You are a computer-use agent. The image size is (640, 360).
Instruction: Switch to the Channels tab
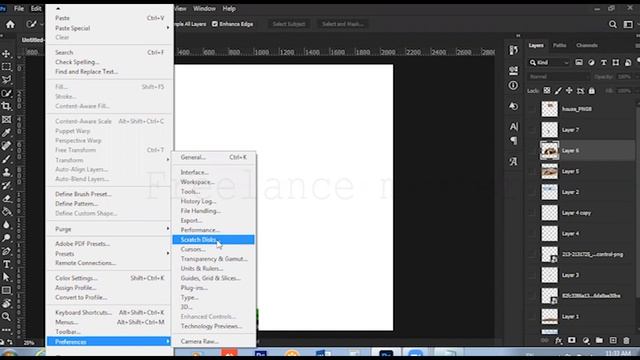point(587,45)
